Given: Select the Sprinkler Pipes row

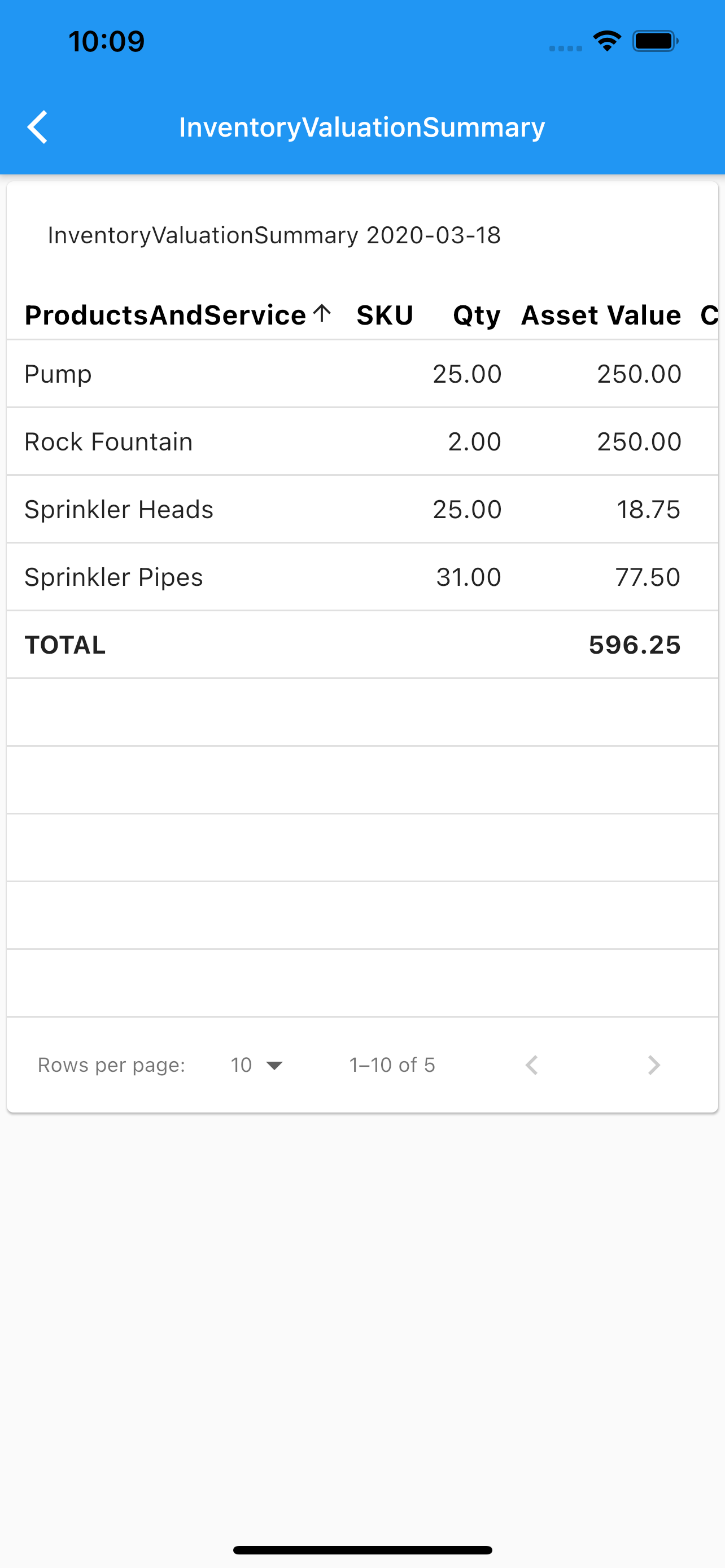Looking at the screenshot, I should point(362,576).
